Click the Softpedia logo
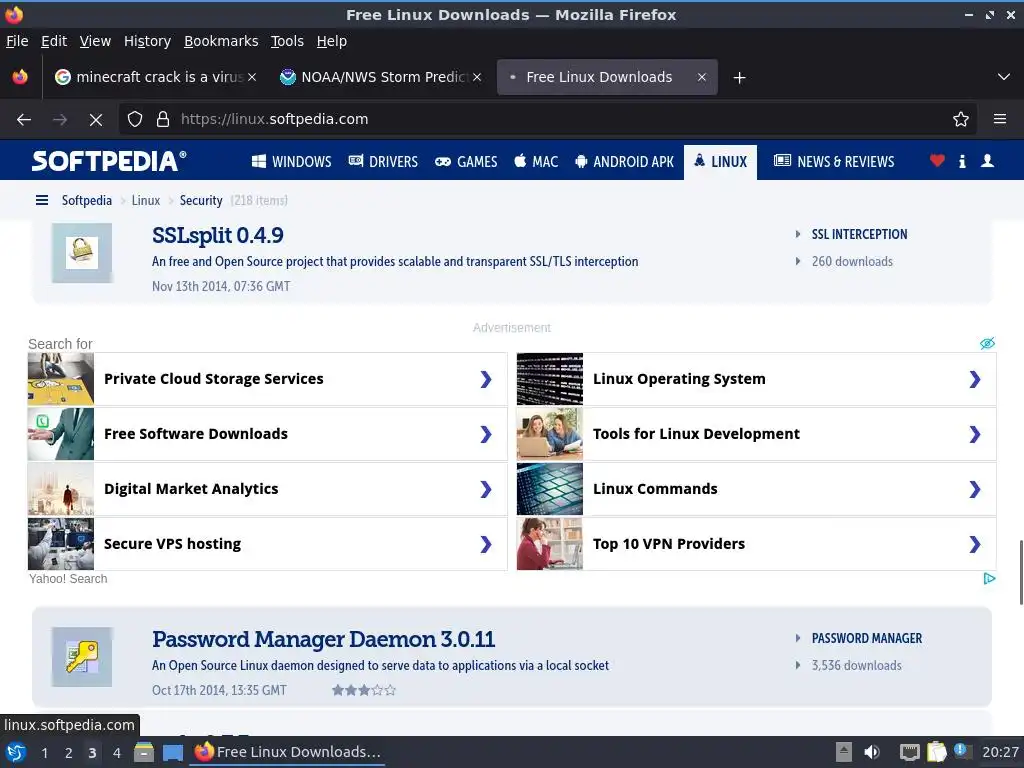The height and width of the screenshot is (768, 1024). (x=109, y=161)
